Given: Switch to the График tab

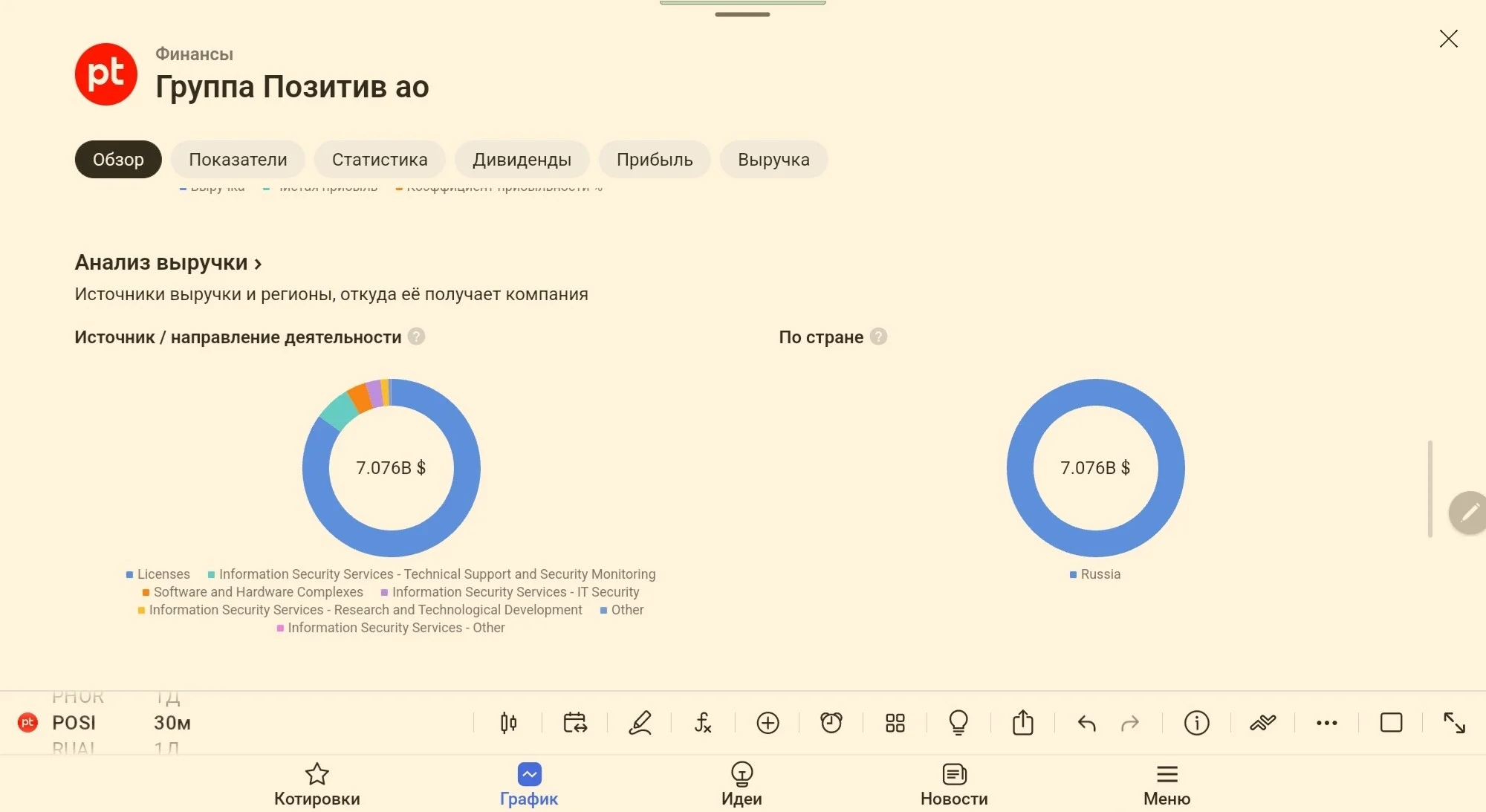Looking at the screenshot, I should coord(529,785).
